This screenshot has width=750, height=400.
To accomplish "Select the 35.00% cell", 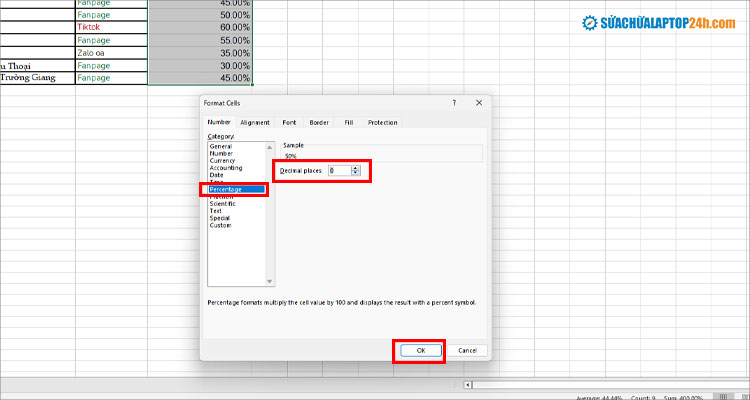I will point(200,53).
